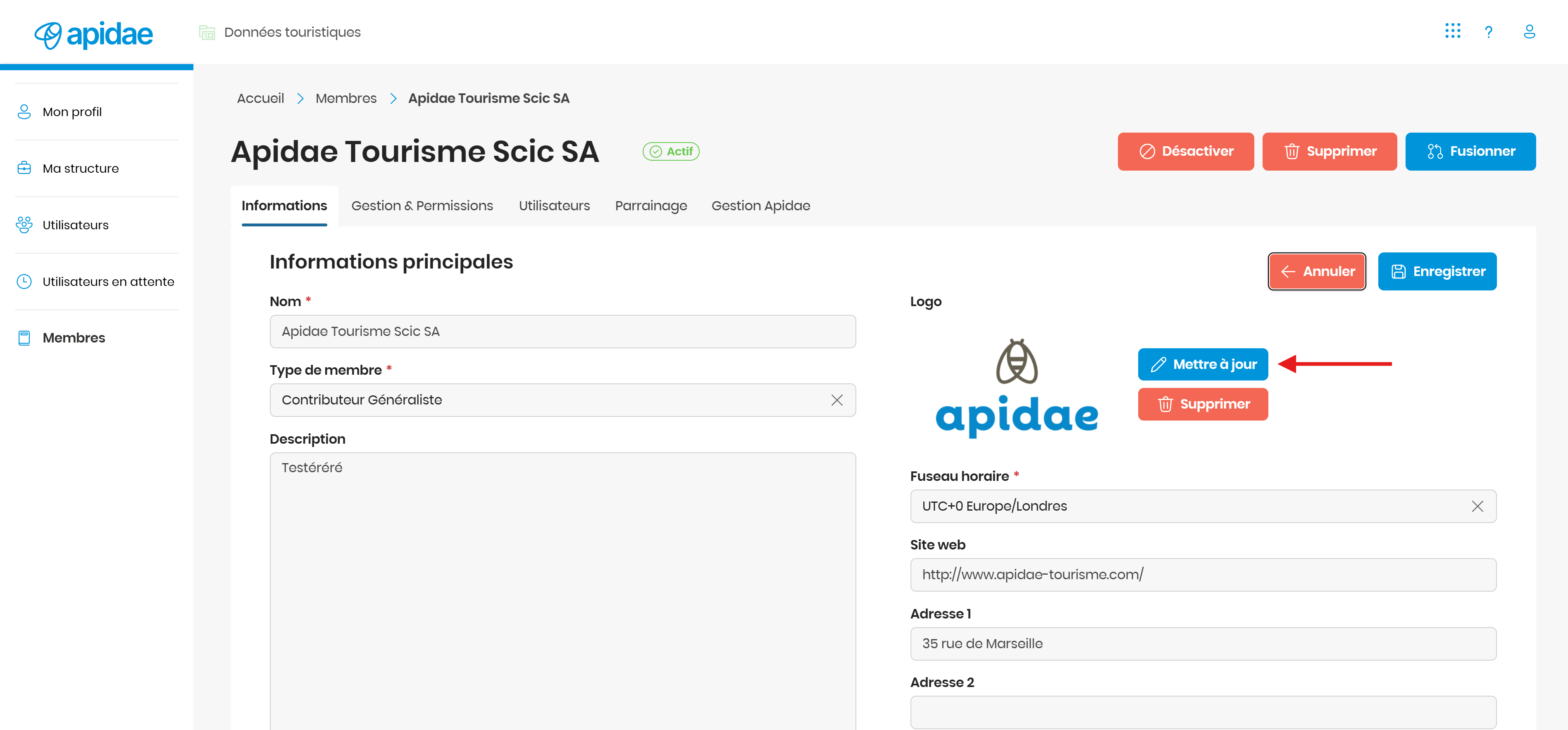The height and width of the screenshot is (730, 1568).
Task: Click the top Supprimer member button
Action: (1330, 152)
